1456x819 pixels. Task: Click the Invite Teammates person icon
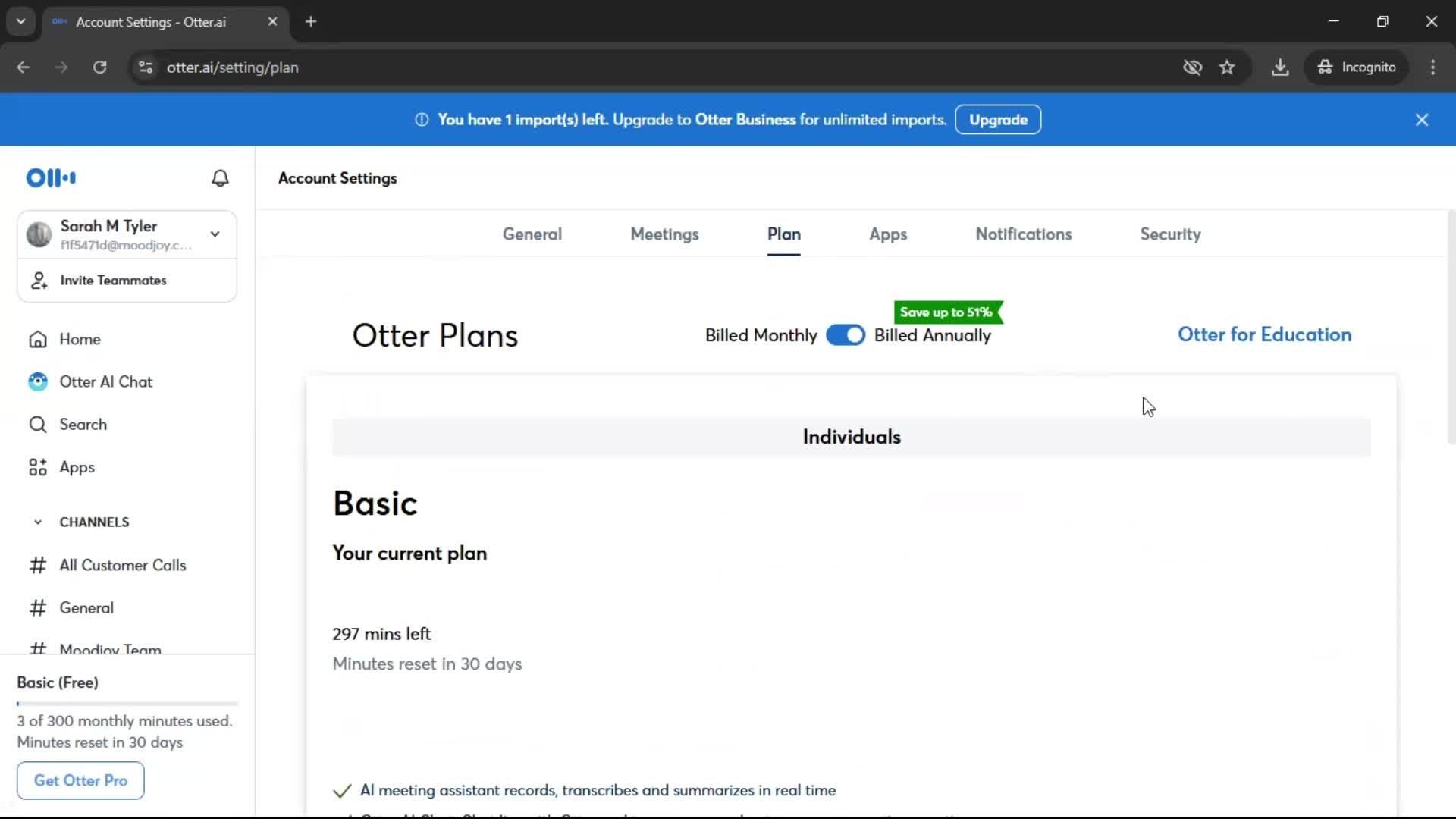39,281
